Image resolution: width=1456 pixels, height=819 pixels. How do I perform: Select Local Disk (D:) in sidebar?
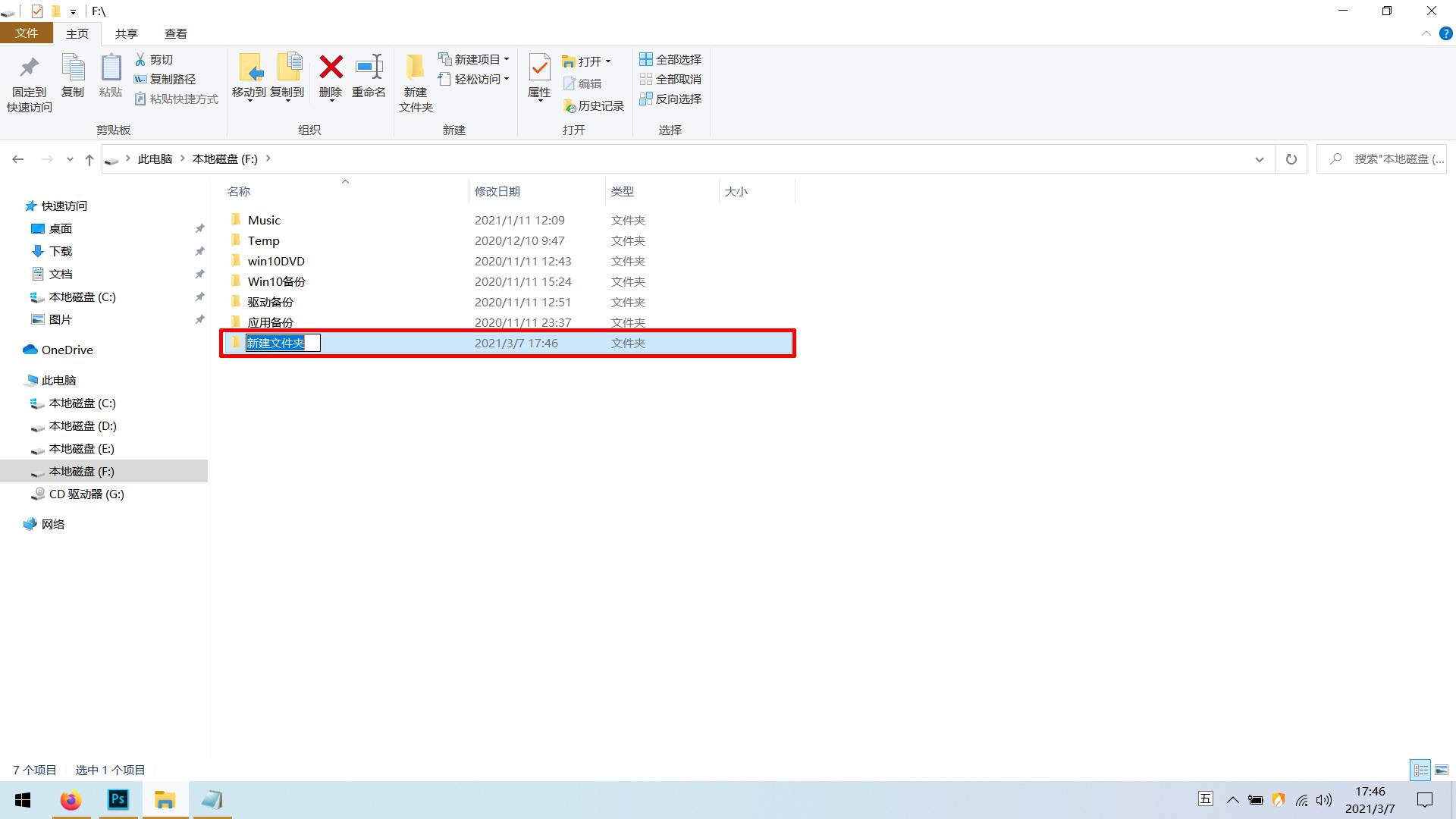(82, 426)
